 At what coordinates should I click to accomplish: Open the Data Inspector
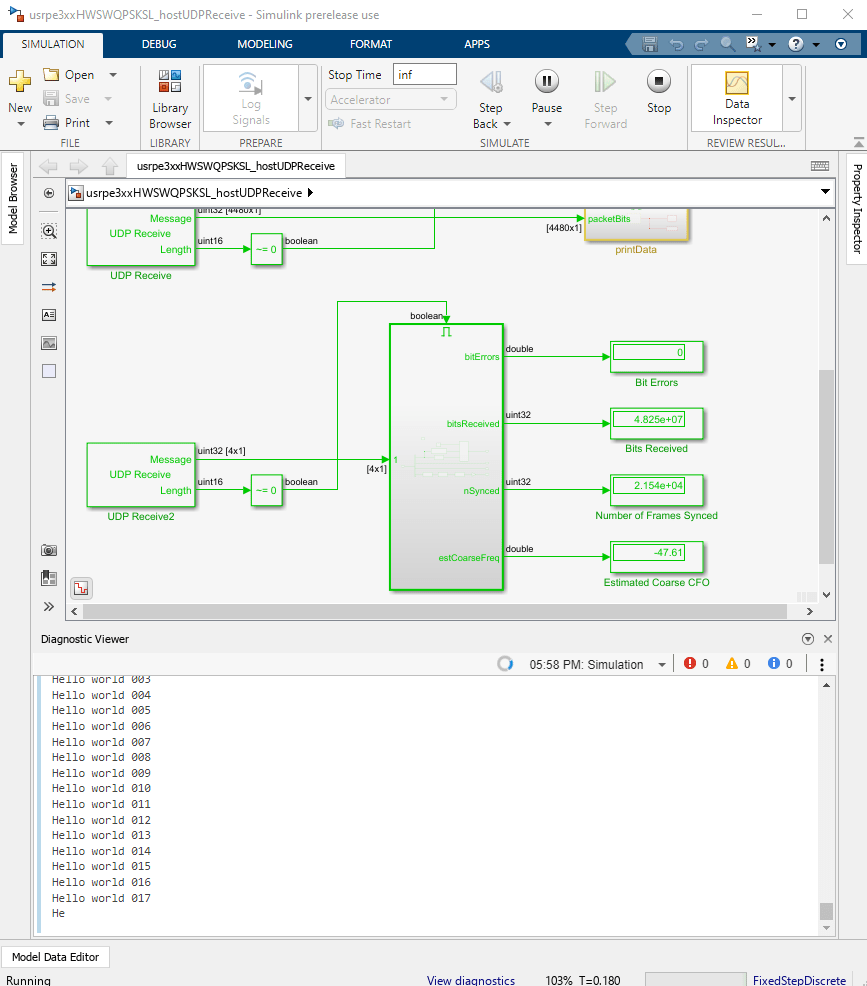point(737,96)
